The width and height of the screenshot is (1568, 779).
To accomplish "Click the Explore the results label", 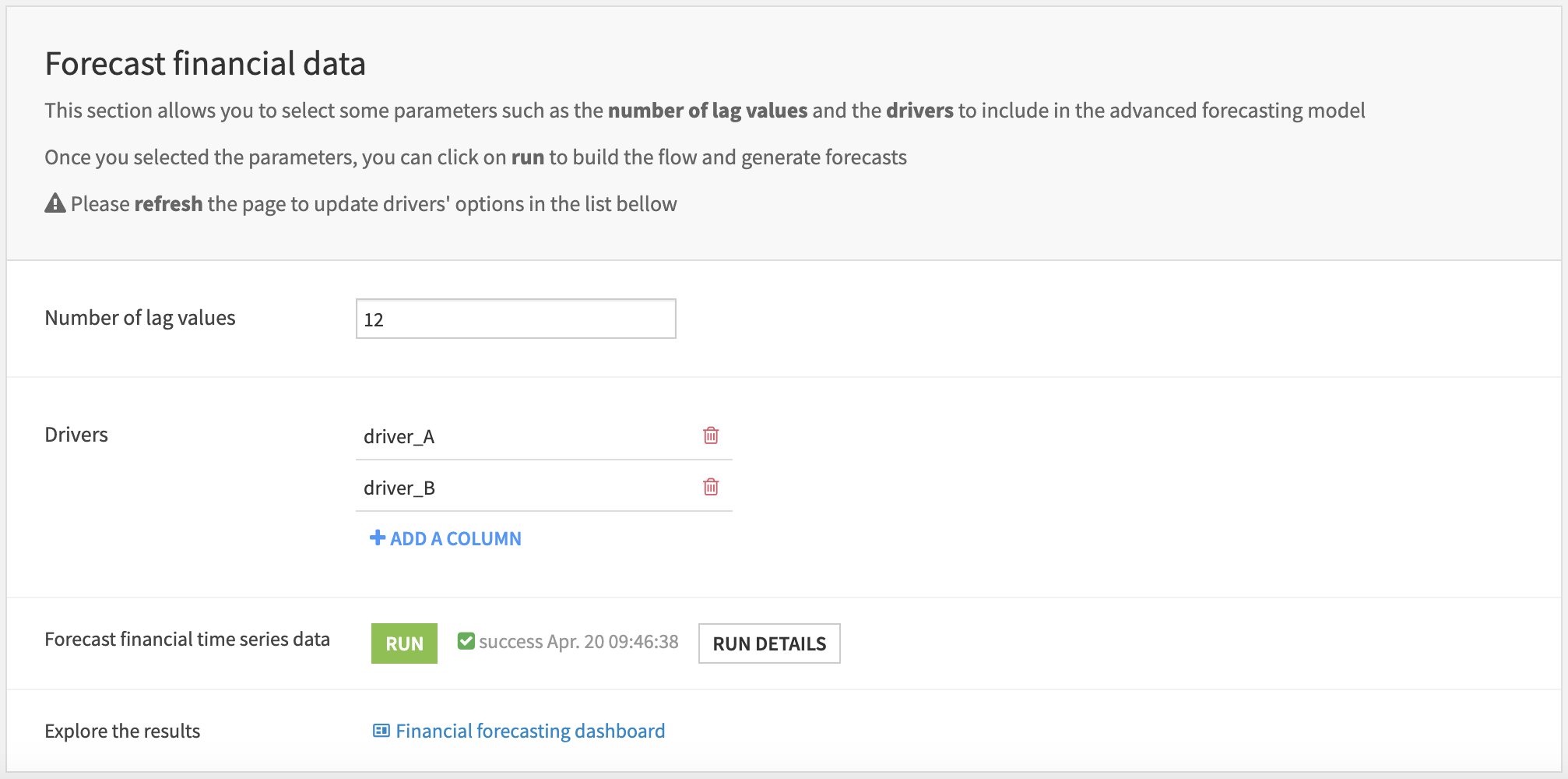I will coord(122,731).
